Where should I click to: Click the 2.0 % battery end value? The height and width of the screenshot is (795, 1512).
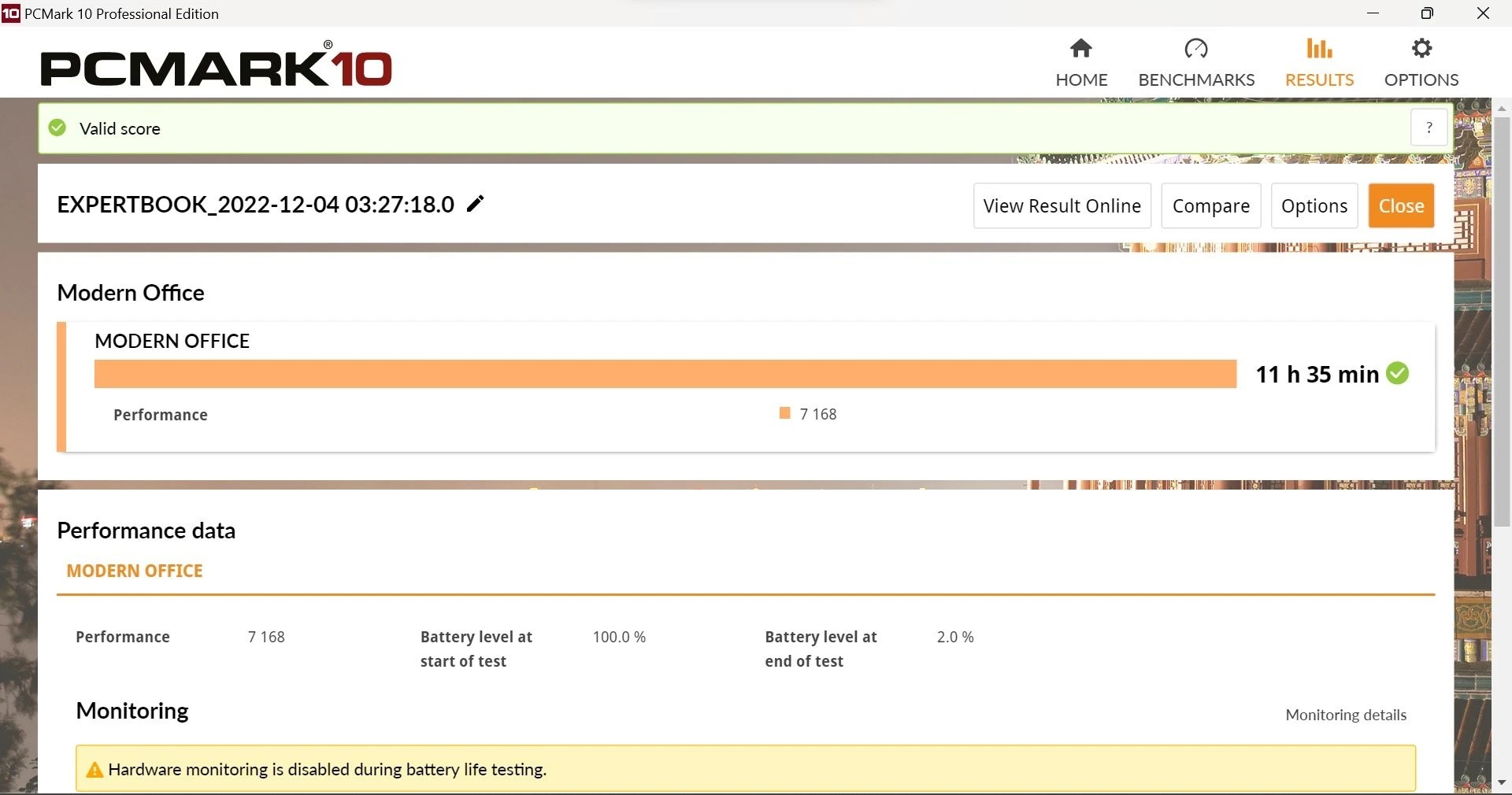[955, 637]
